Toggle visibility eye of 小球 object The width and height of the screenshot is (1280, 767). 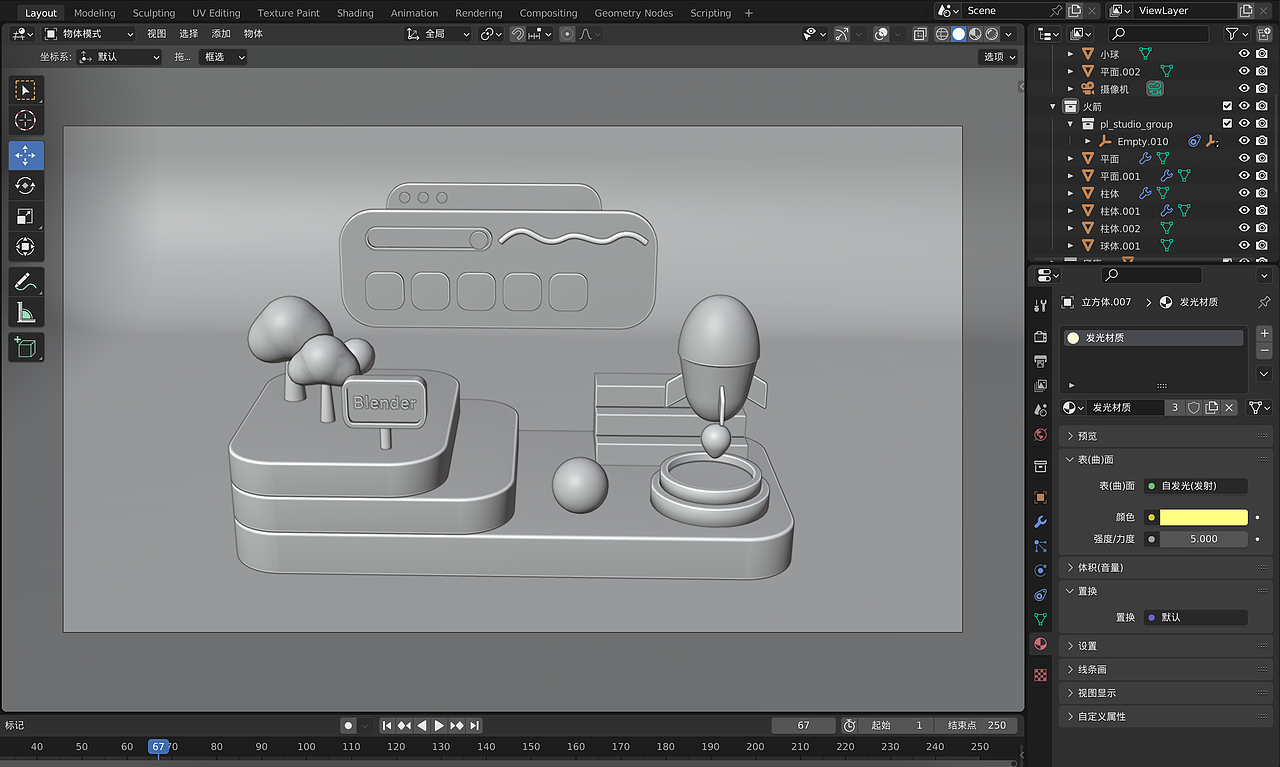[1245, 54]
